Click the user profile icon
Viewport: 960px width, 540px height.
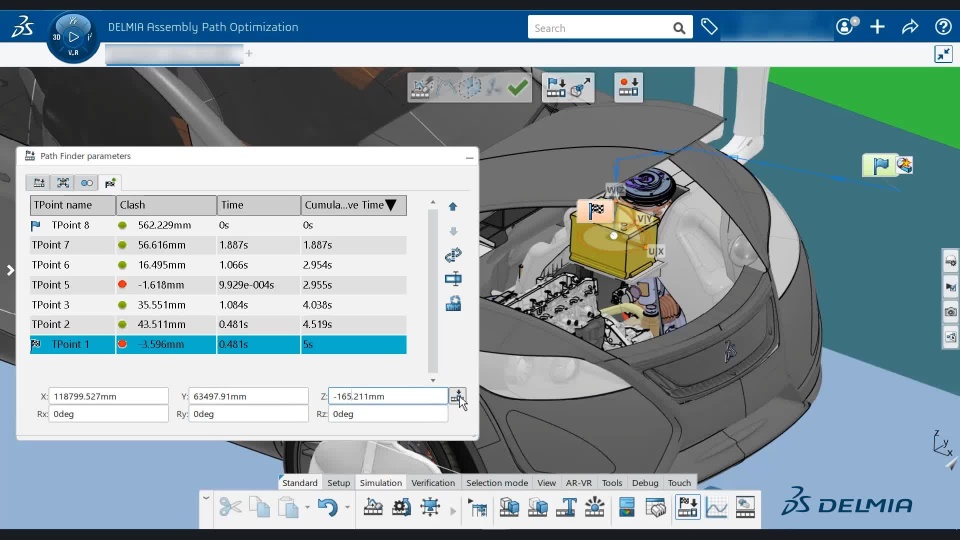click(x=847, y=26)
